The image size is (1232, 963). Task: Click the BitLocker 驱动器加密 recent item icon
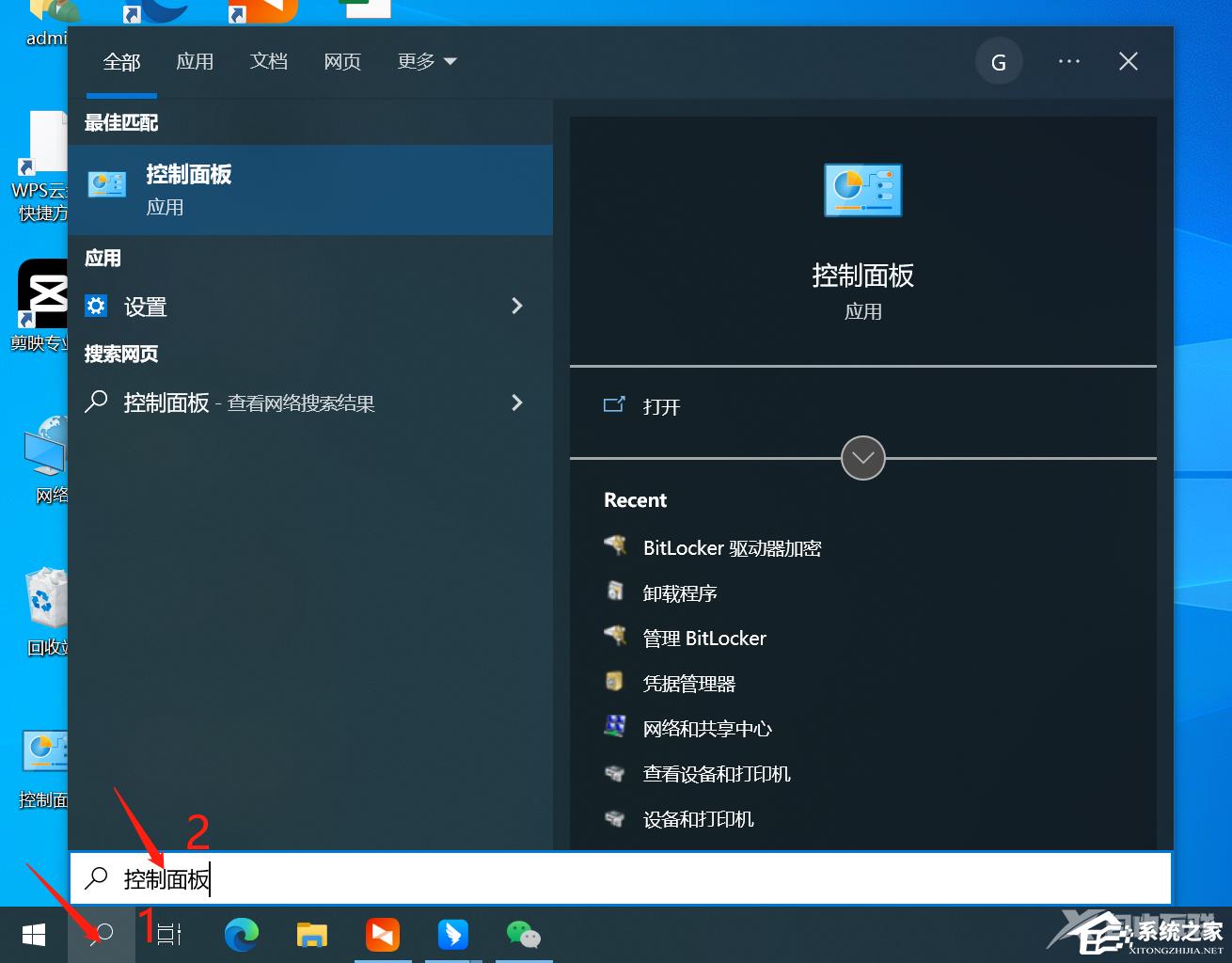(615, 546)
